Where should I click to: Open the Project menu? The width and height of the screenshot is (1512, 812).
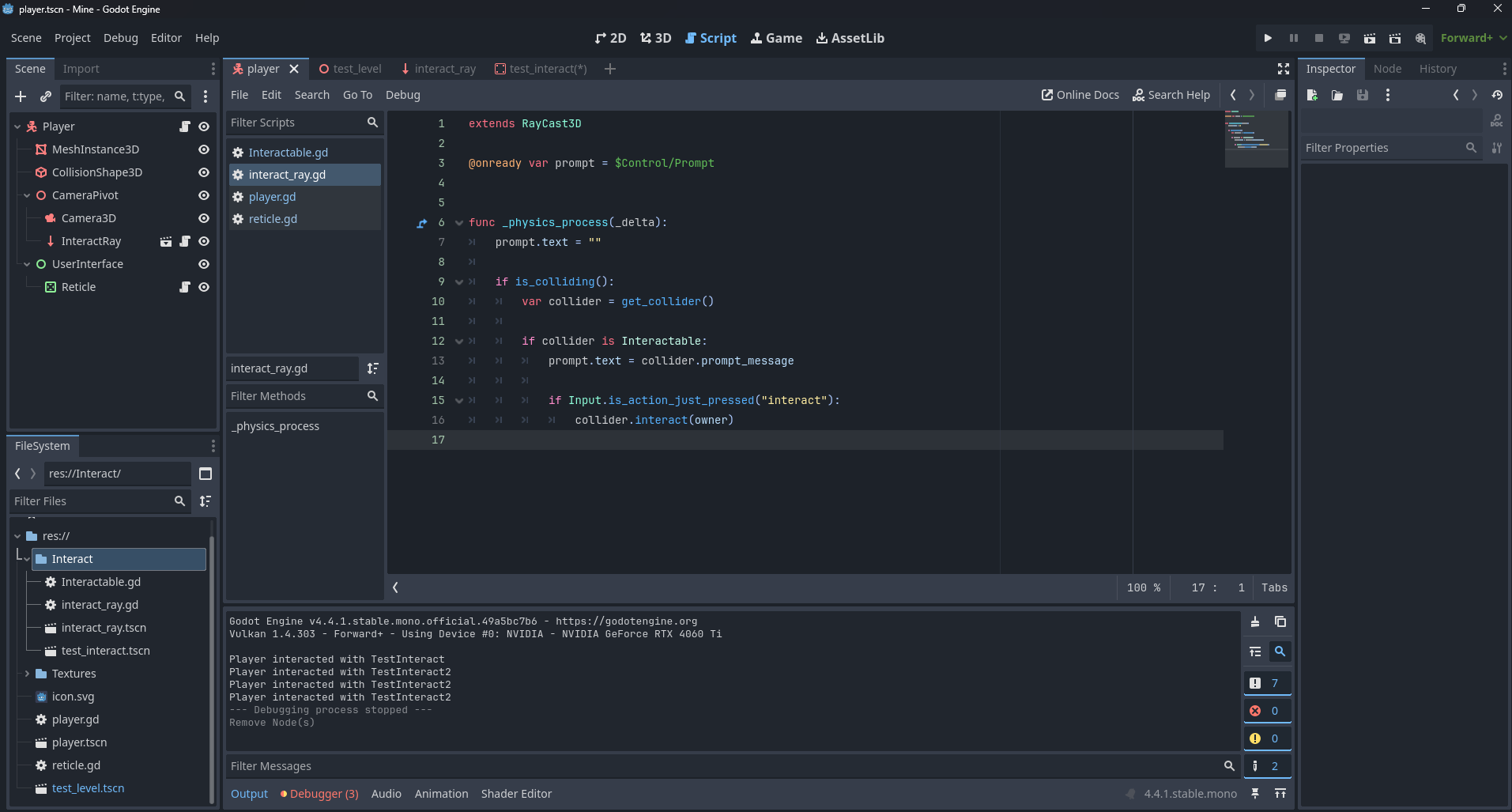tap(72, 38)
